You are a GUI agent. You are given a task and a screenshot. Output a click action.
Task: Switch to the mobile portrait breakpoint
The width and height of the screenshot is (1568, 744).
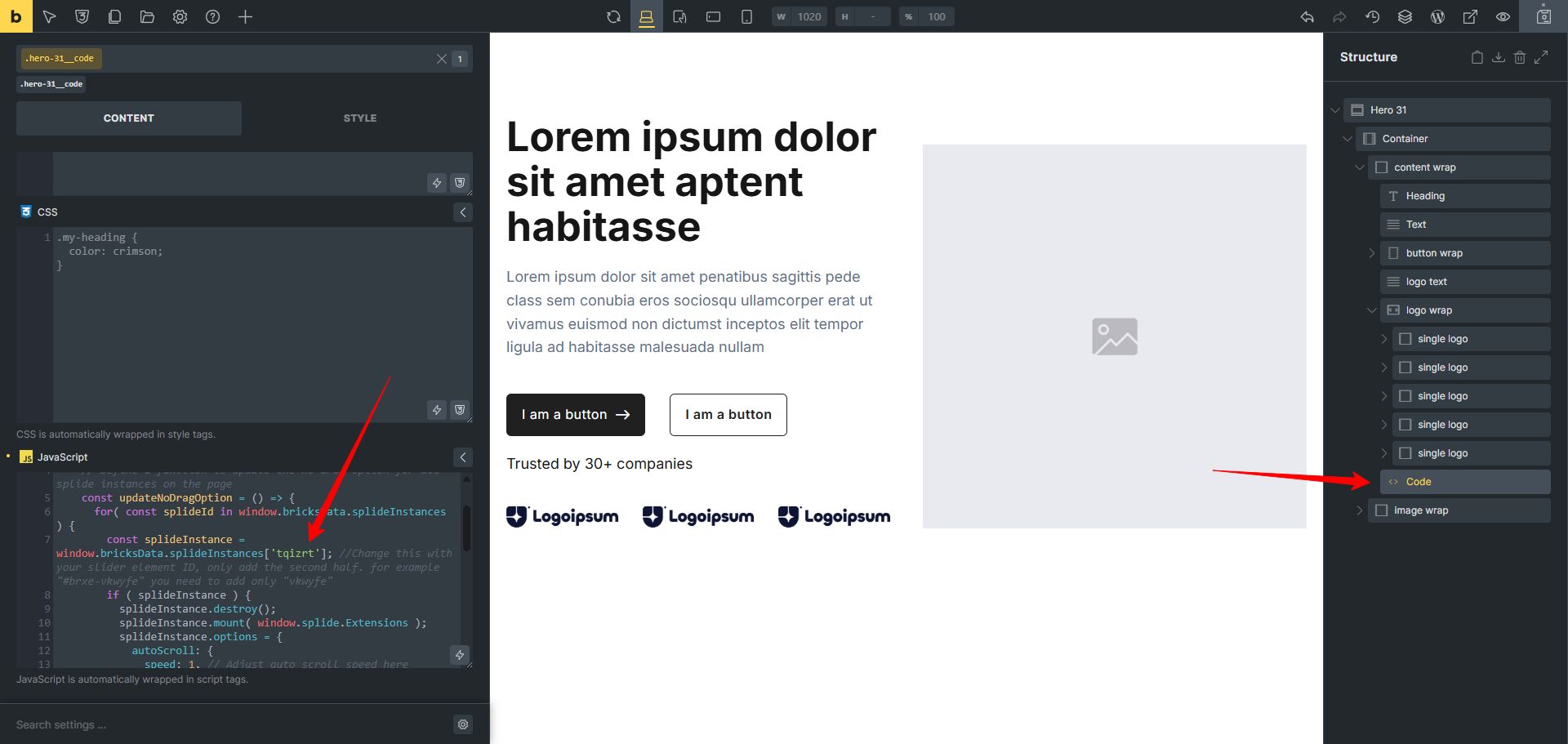click(x=746, y=16)
